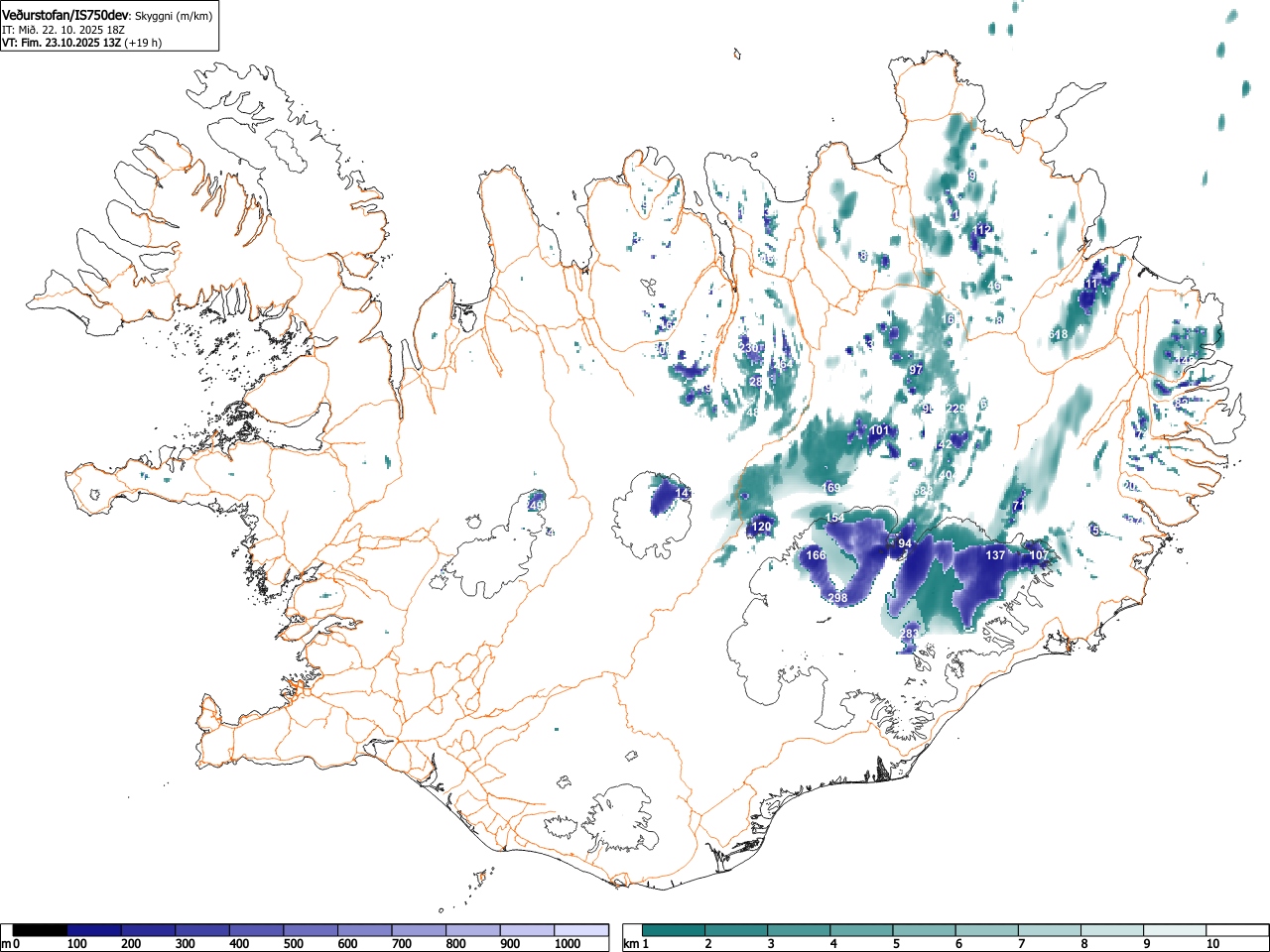Click the visibility value '107' on the map
The width and height of the screenshot is (1270, 952).
1039,555
